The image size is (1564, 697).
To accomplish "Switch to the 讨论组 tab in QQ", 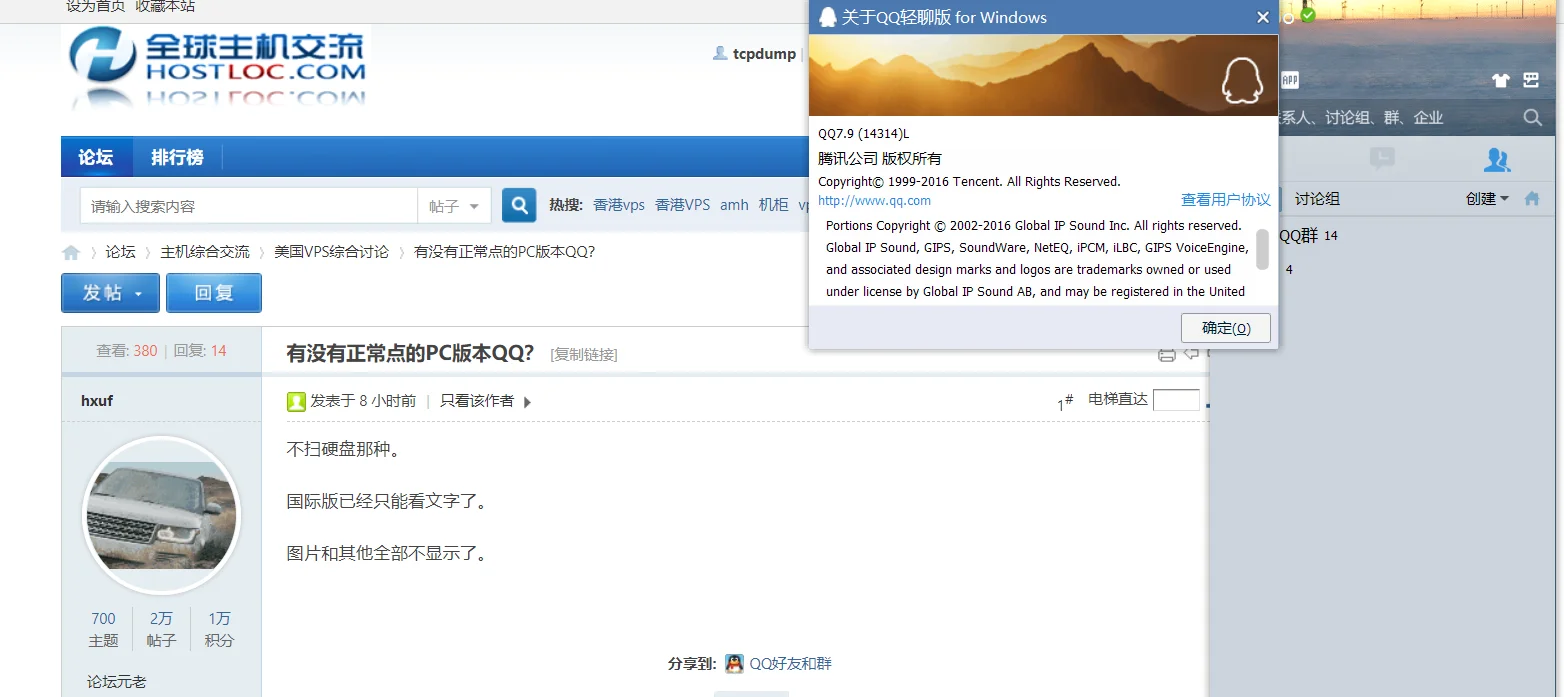I will (1317, 199).
